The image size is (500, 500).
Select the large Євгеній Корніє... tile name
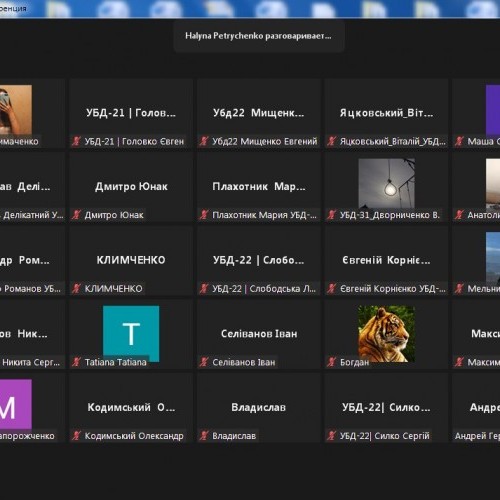pyautogui.click(x=386, y=260)
